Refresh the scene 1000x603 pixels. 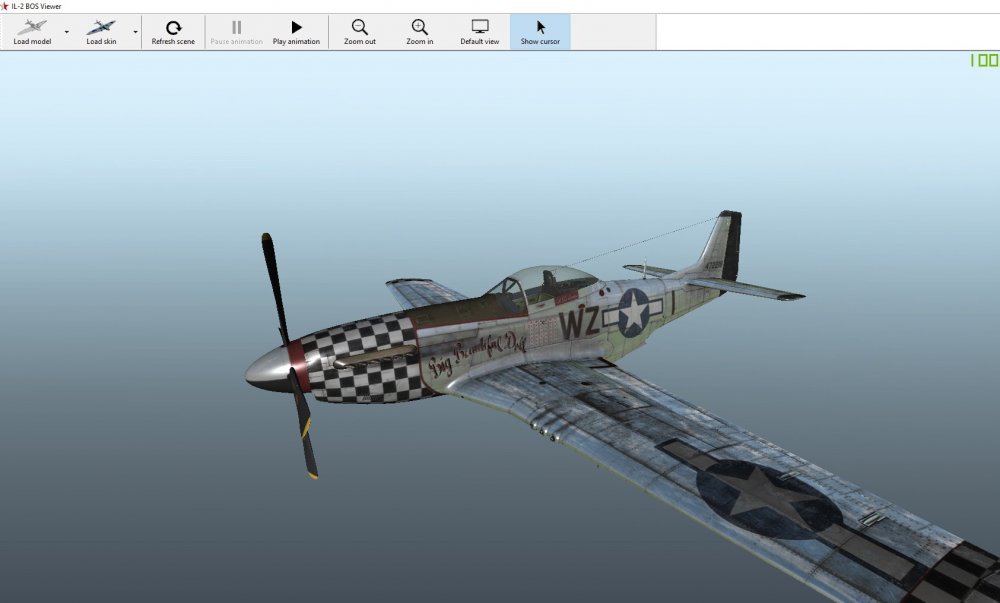[173, 32]
